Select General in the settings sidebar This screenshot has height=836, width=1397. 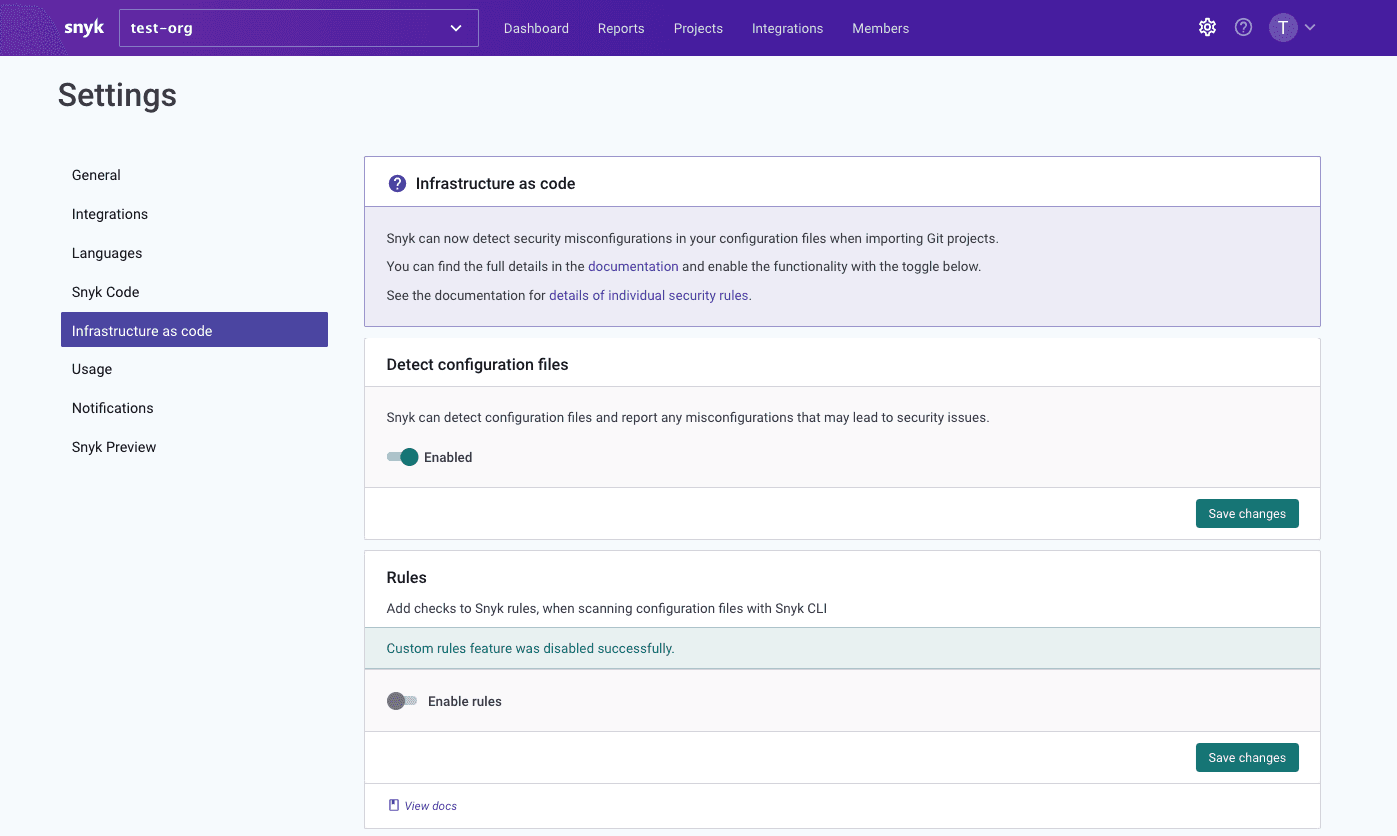pos(194,175)
